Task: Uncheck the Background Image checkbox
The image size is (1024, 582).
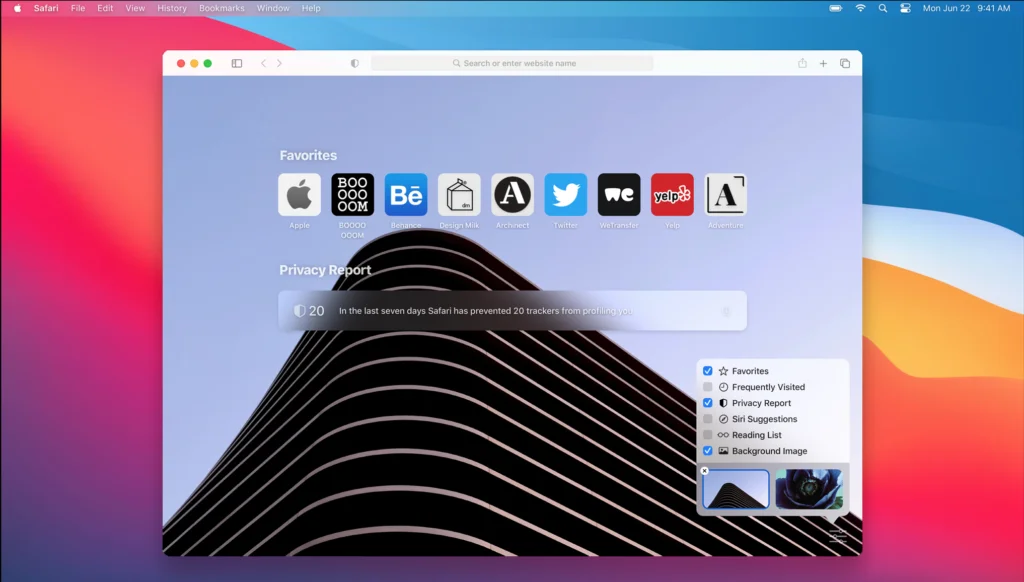Action: pos(708,451)
